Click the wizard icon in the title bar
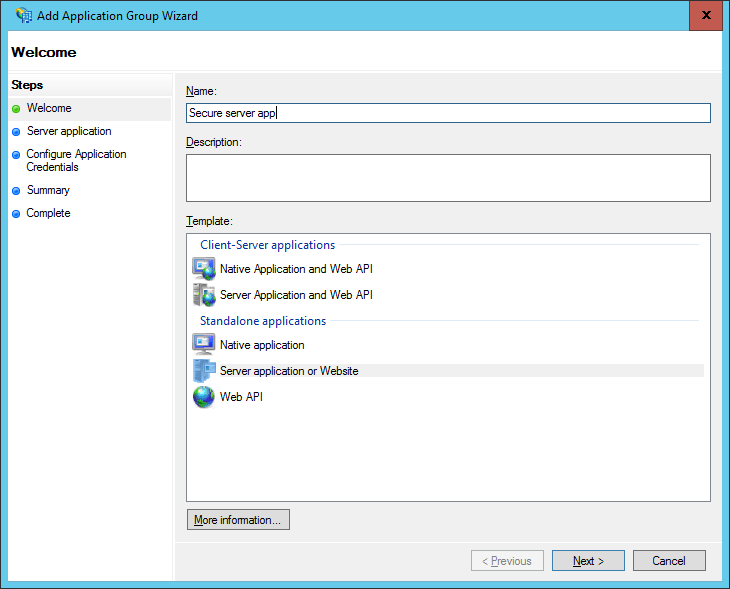 tap(23, 15)
